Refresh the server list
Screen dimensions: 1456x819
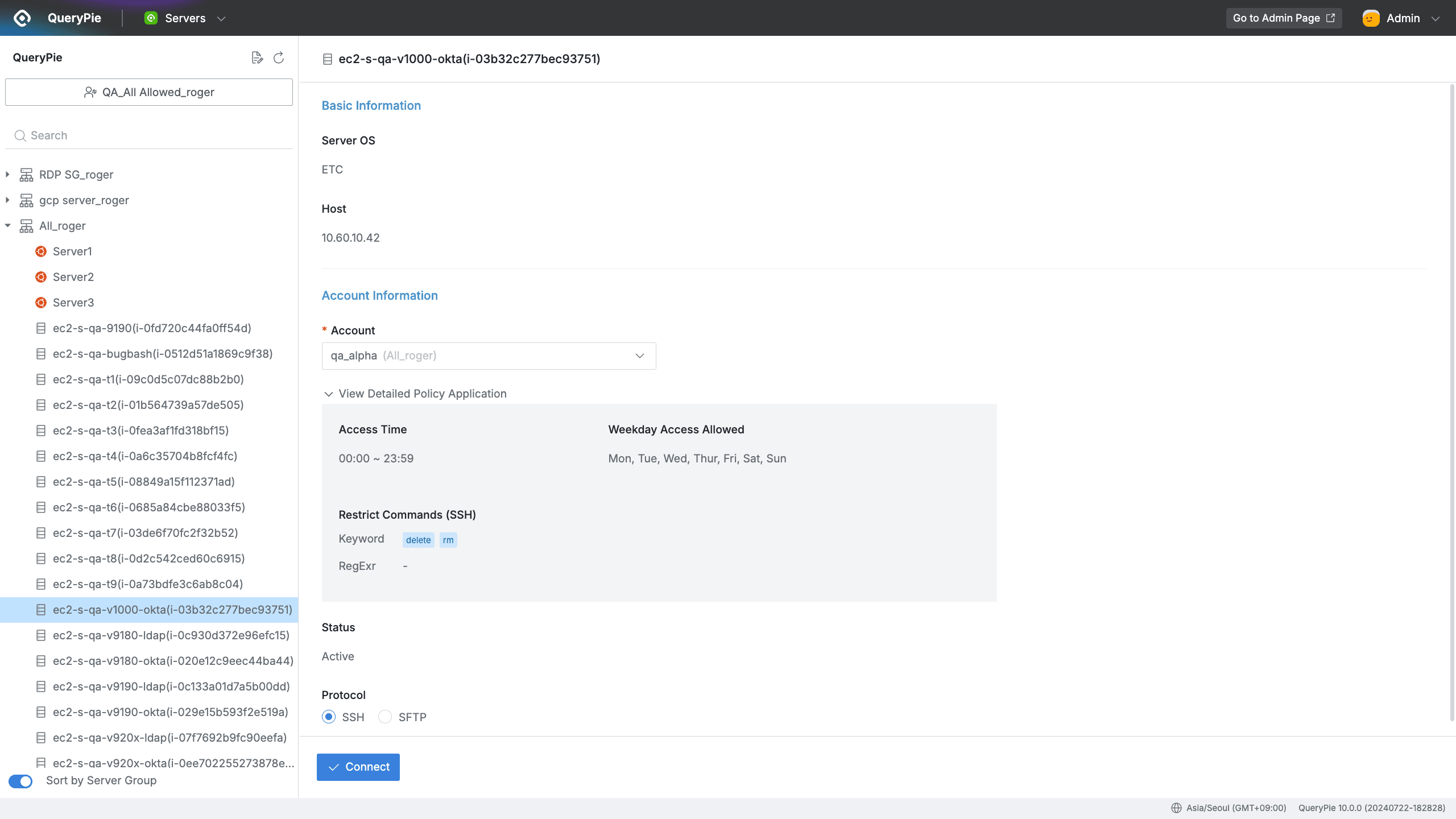coord(278,57)
